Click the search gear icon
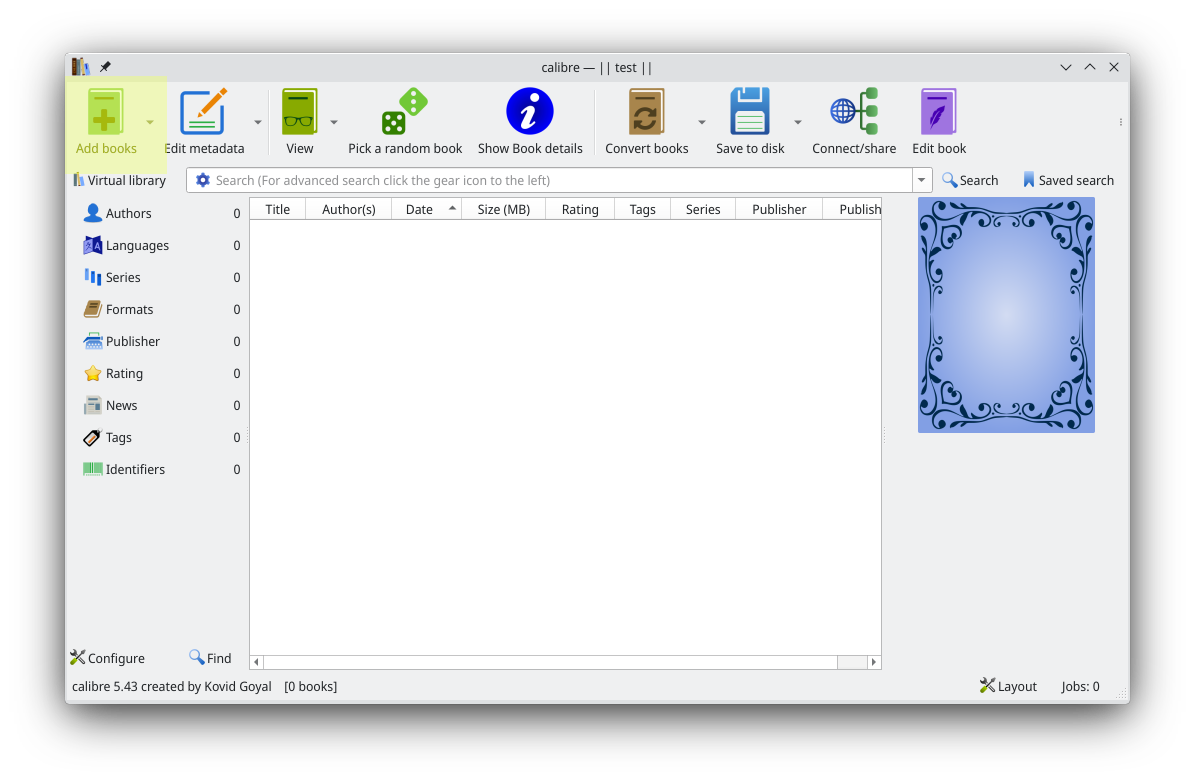This screenshot has width=1195, height=781. 203,180
